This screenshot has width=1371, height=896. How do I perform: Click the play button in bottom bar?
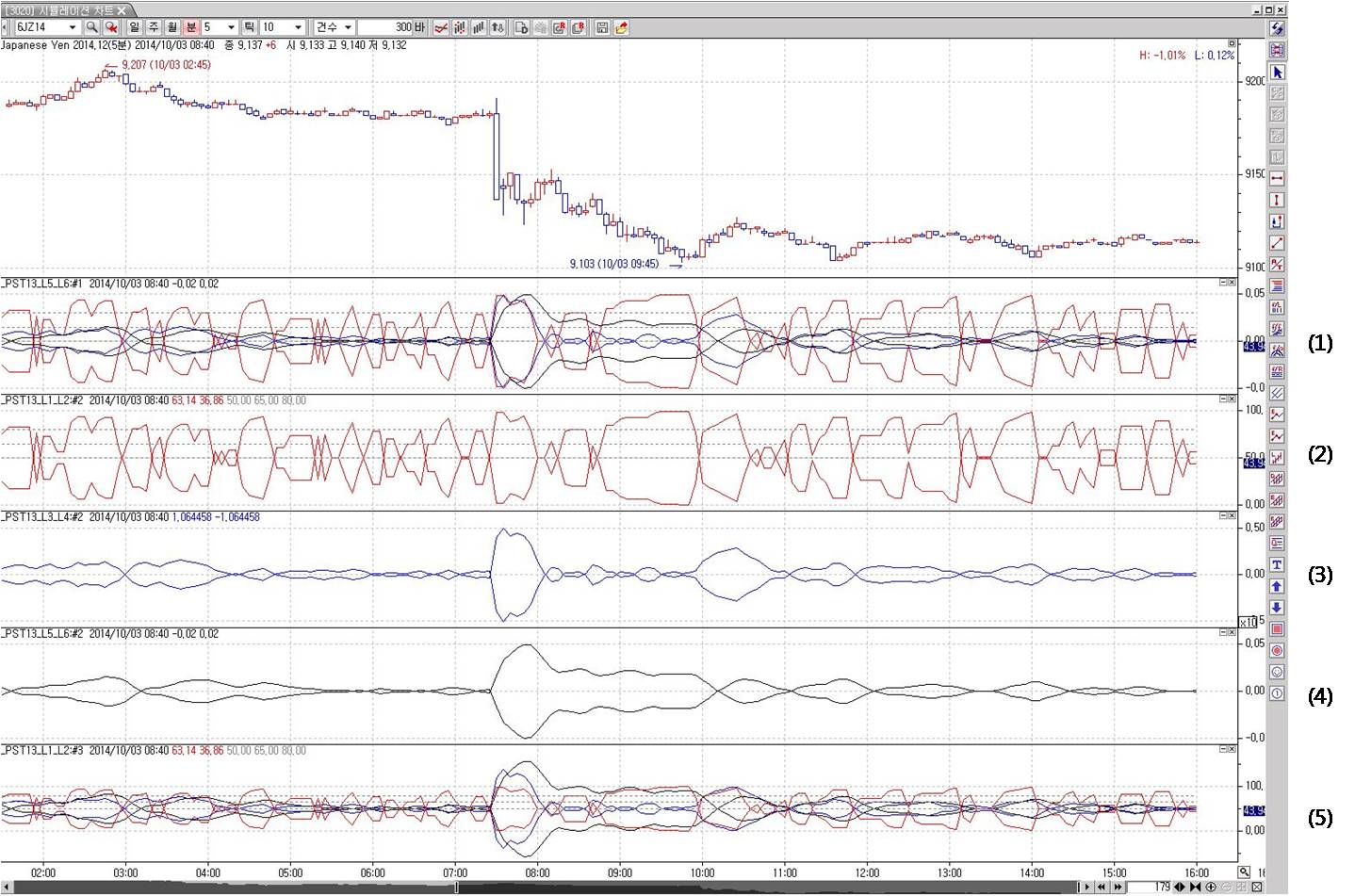click(1086, 888)
